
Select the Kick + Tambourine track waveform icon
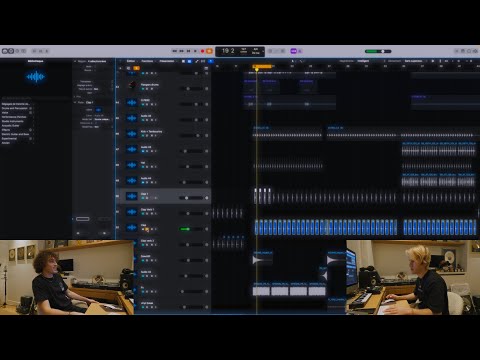[132, 134]
